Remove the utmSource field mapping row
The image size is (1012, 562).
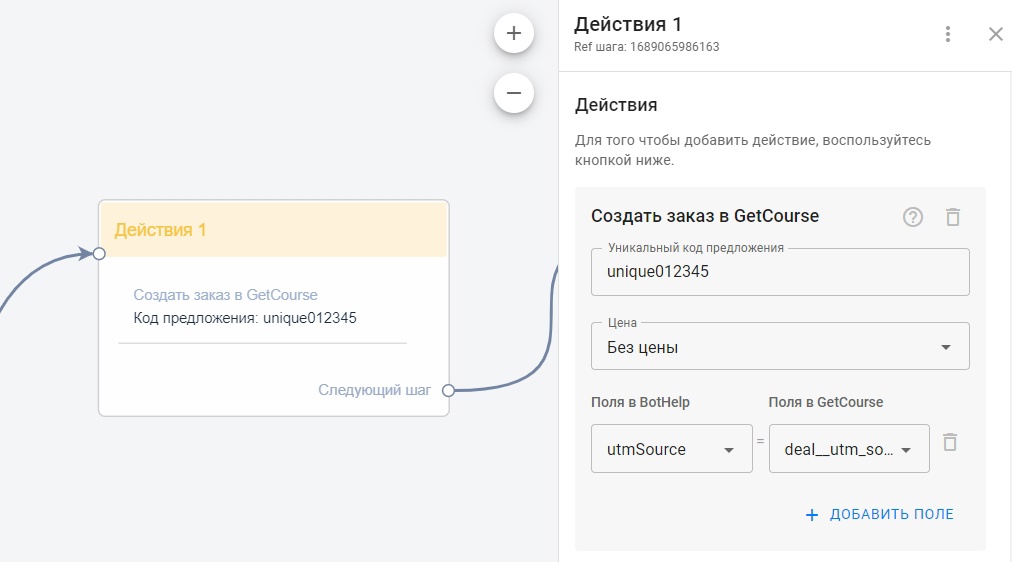tap(950, 442)
